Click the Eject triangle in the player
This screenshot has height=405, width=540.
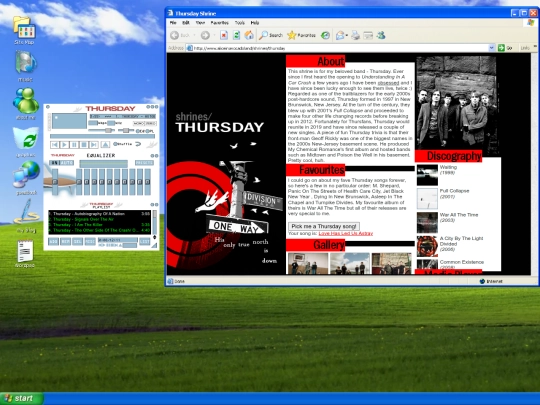(x=105, y=145)
